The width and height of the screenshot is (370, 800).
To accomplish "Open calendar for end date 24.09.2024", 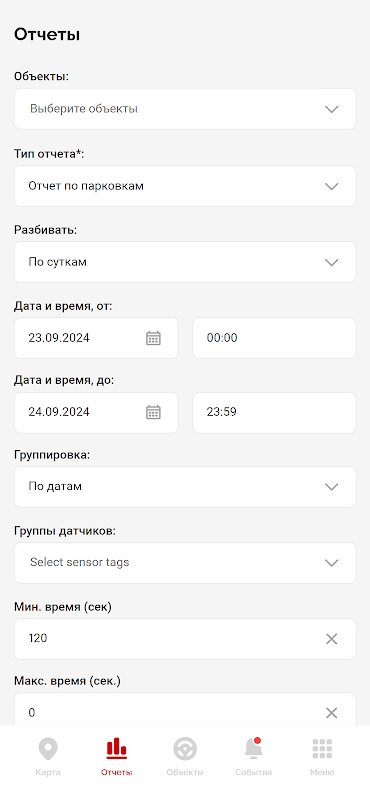I will pyautogui.click(x=154, y=412).
